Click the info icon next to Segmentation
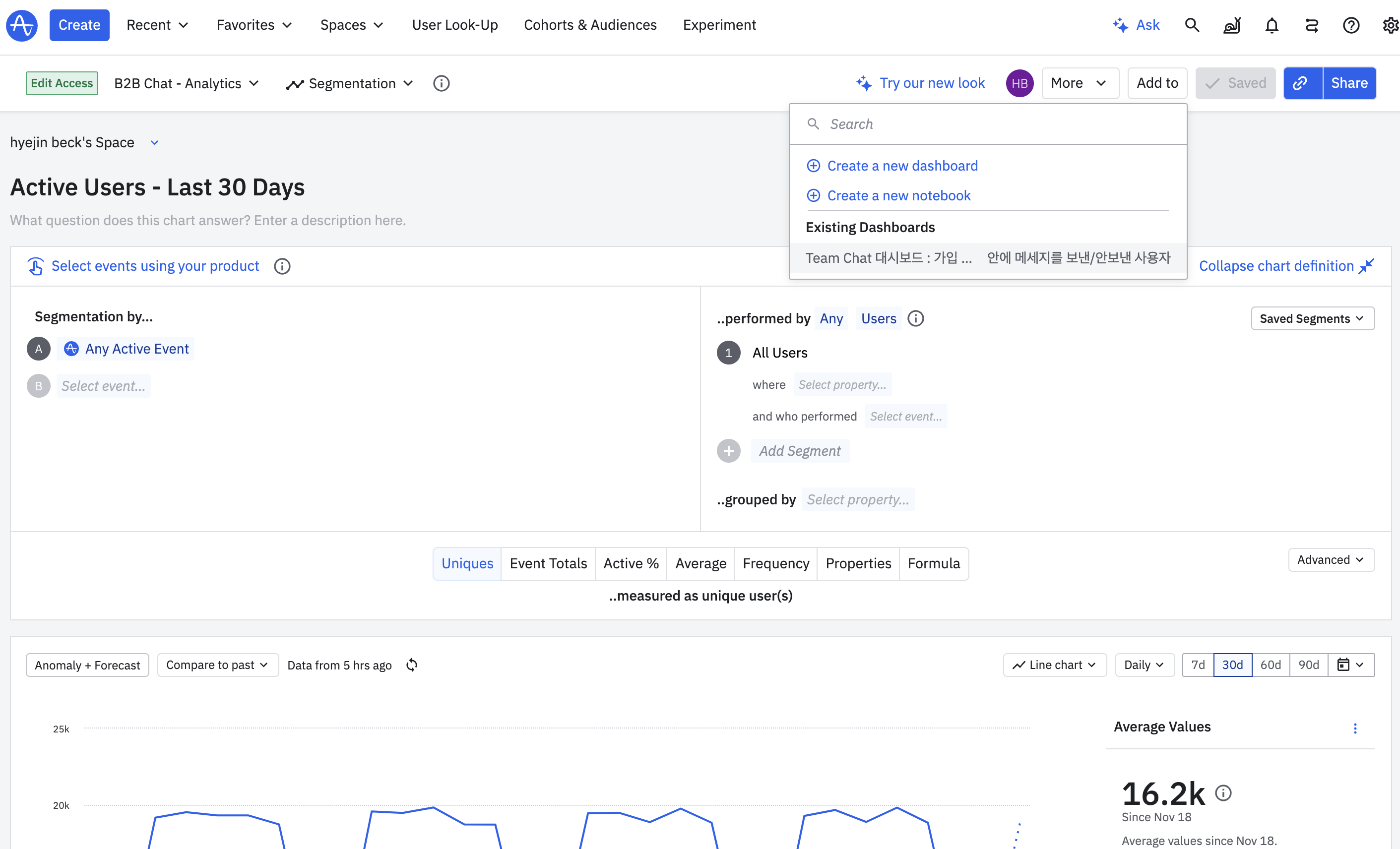This screenshot has width=1400, height=849. point(441,83)
